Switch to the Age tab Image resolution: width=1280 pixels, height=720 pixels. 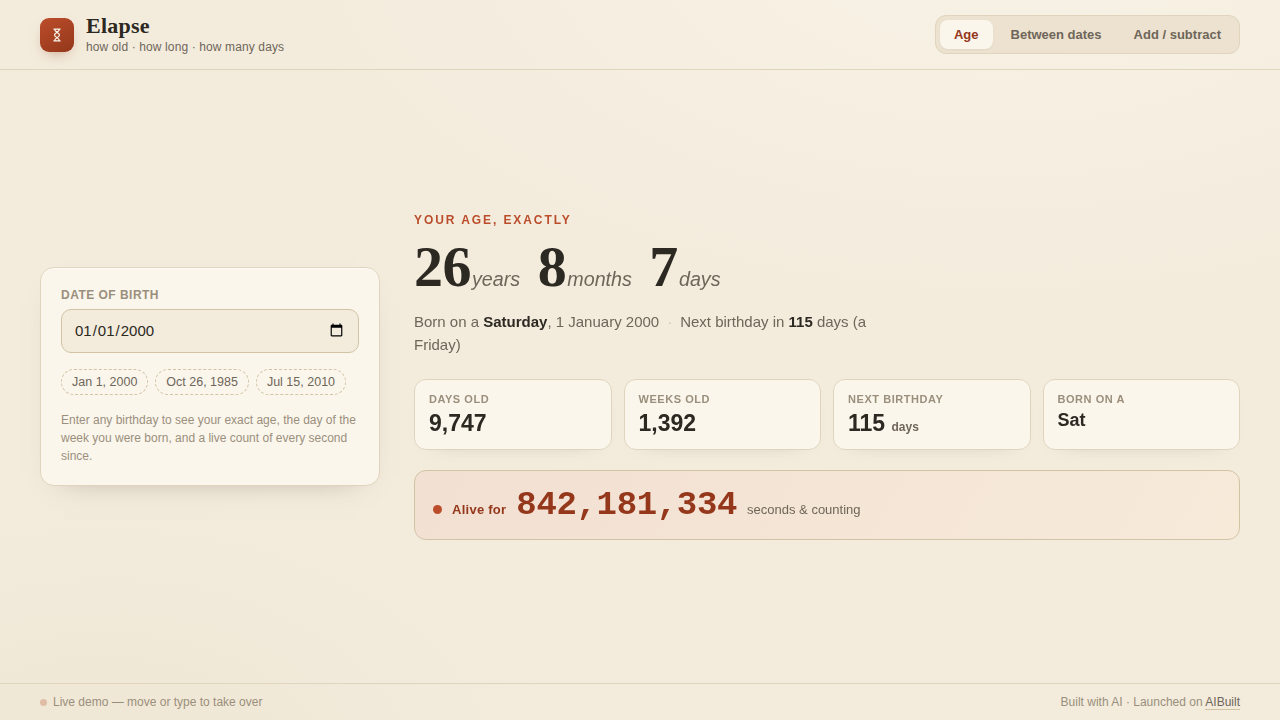[x=966, y=34]
